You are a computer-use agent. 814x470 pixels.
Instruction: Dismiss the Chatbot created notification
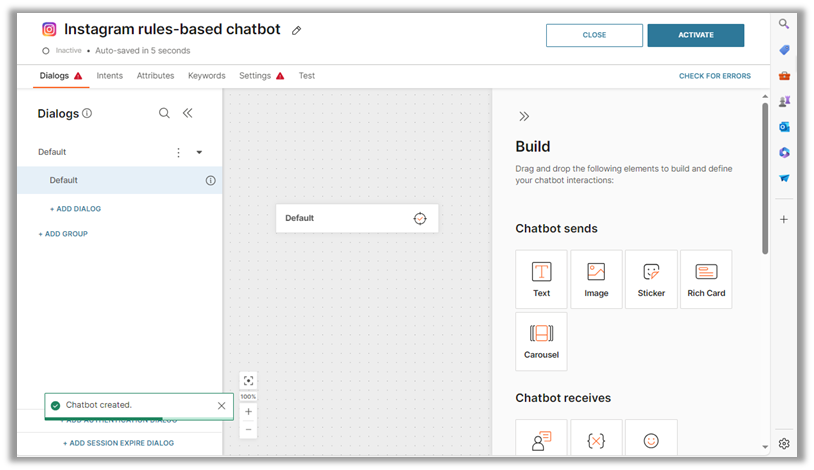[x=222, y=406]
